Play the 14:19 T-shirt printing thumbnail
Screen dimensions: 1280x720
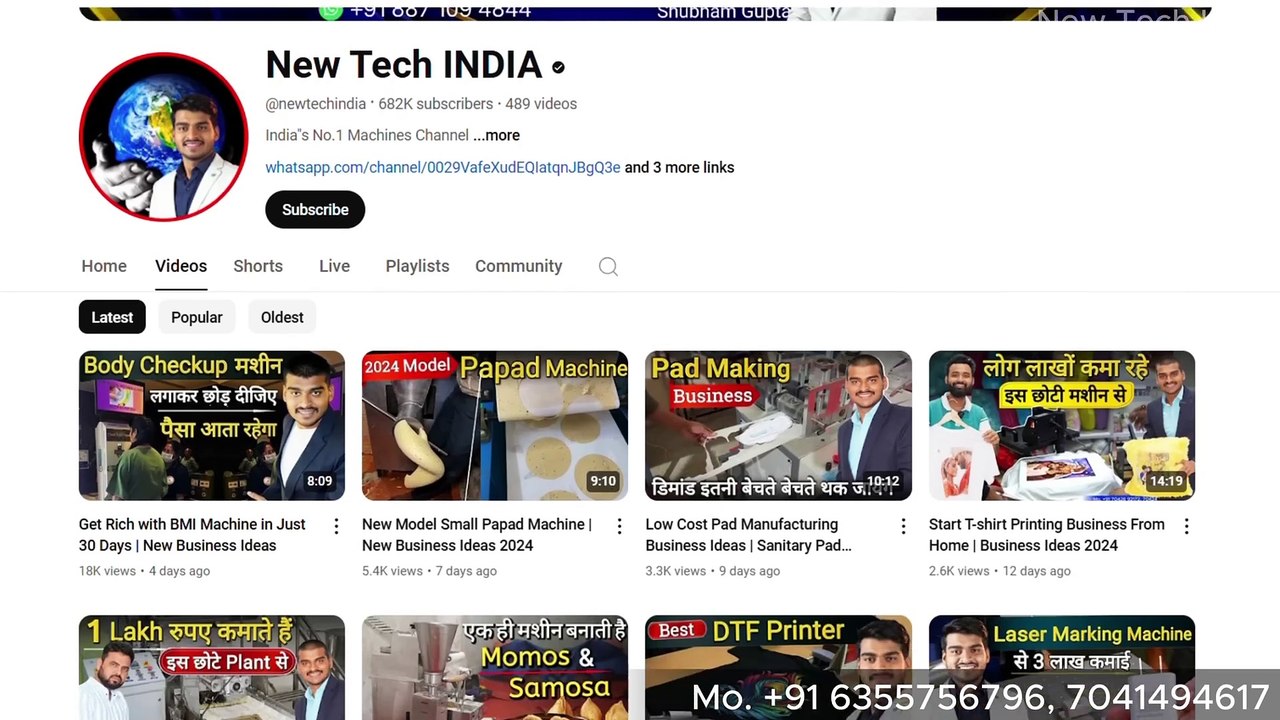(1062, 425)
